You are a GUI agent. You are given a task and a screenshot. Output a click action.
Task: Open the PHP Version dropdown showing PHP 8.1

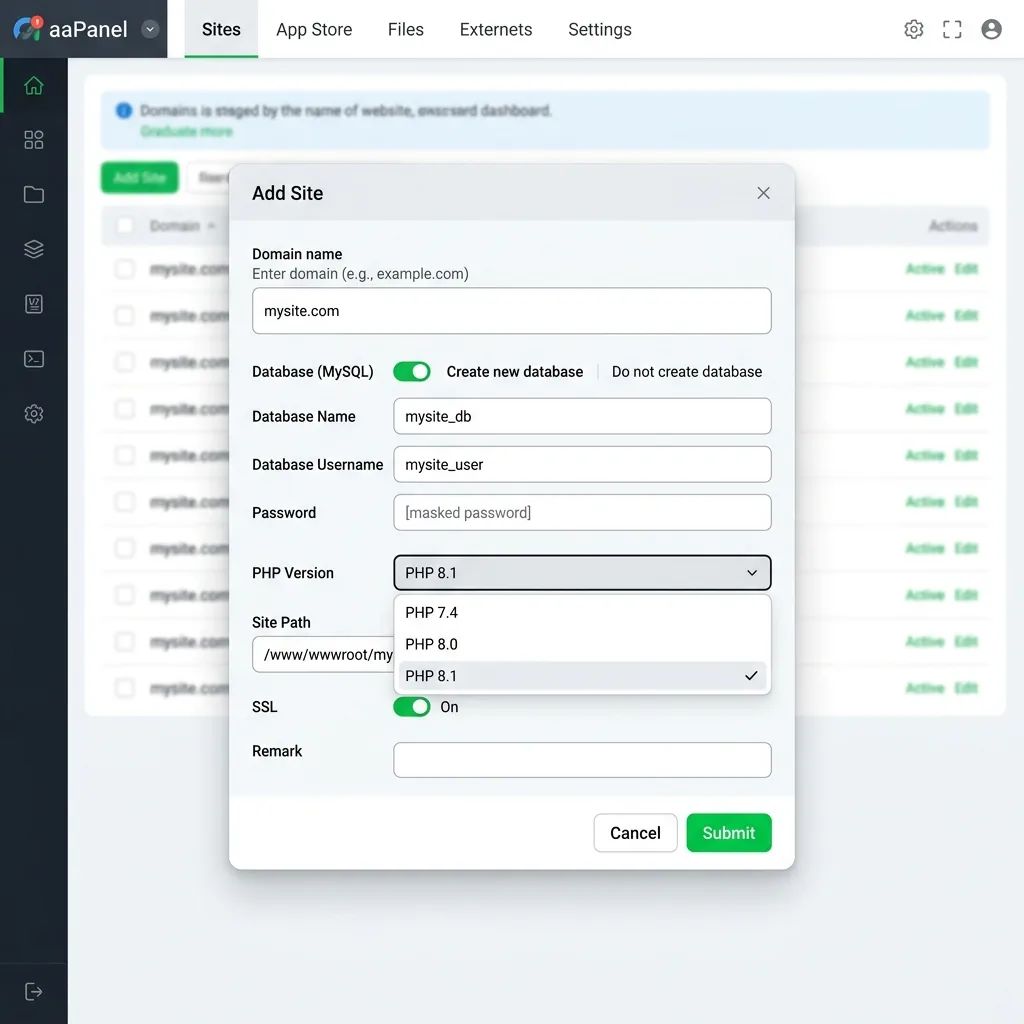click(582, 573)
